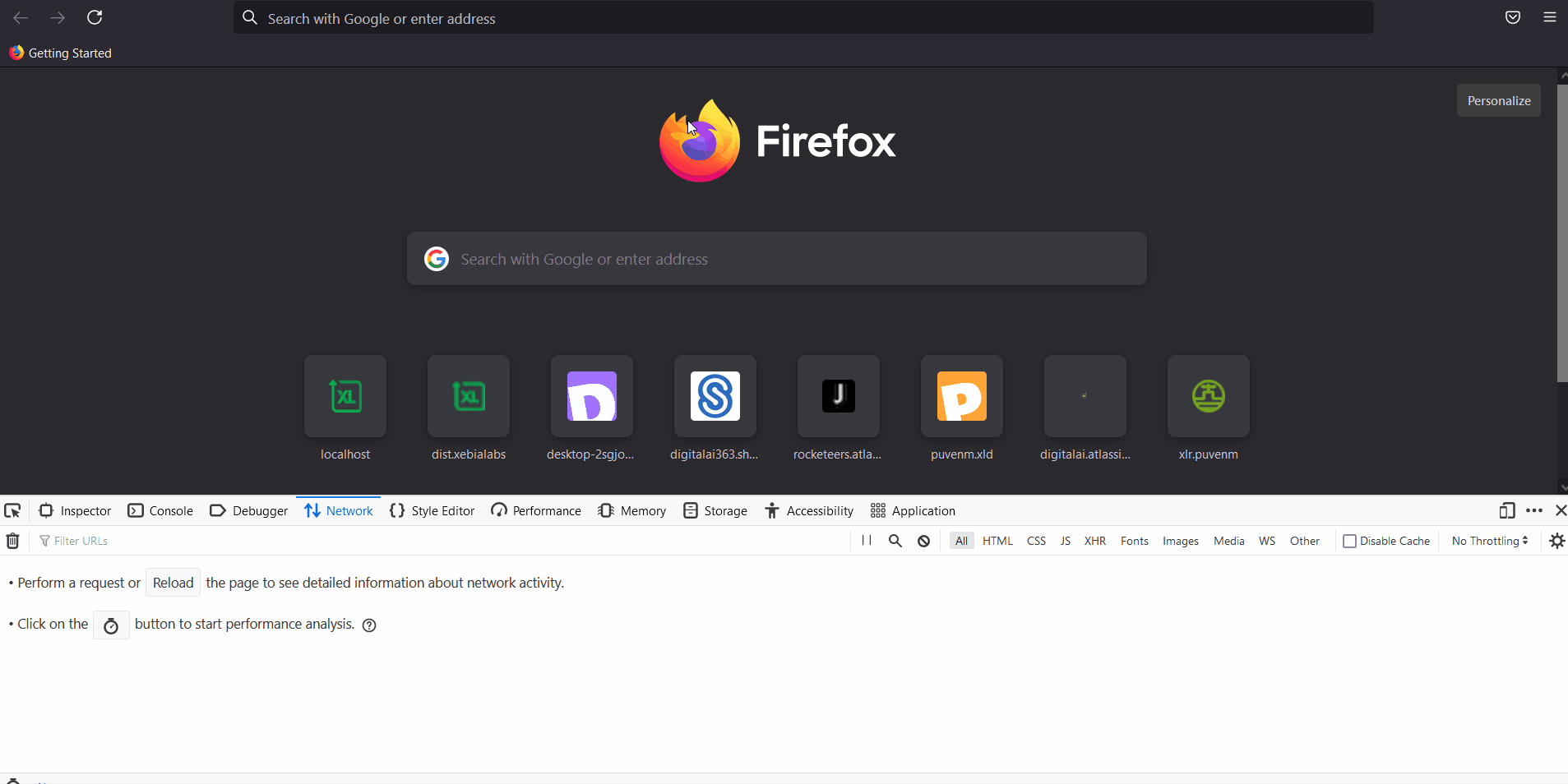Image resolution: width=1568 pixels, height=784 pixels.
Task: Switch to the Debugger tab
Action: click(248, 510)
